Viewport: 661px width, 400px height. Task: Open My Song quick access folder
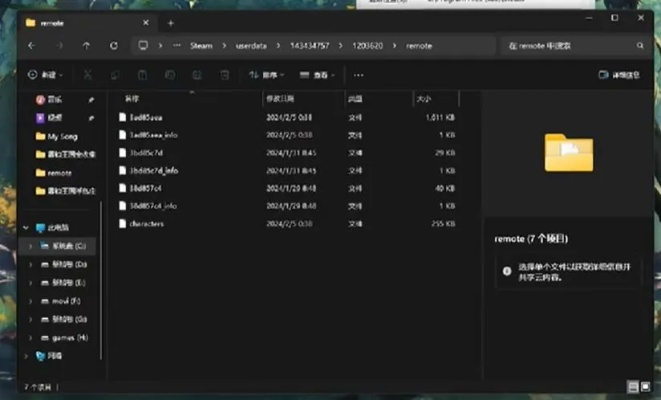(x=61, y=136)
